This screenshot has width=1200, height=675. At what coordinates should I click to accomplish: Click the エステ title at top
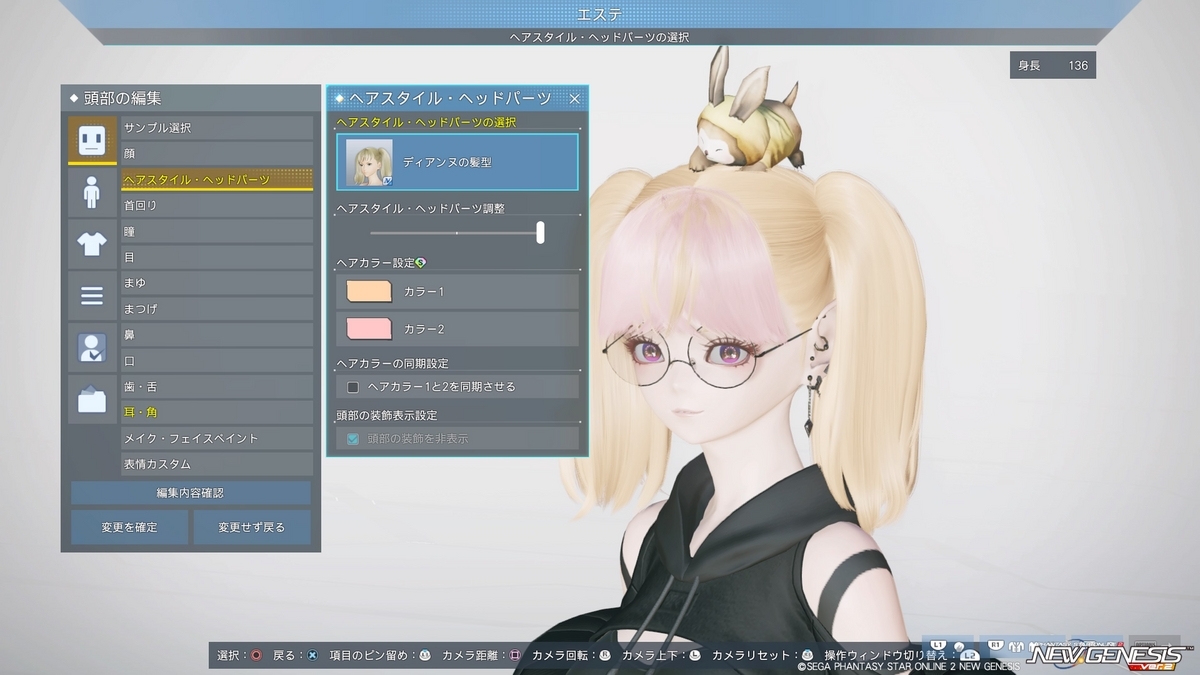click(x=599, y=14)
